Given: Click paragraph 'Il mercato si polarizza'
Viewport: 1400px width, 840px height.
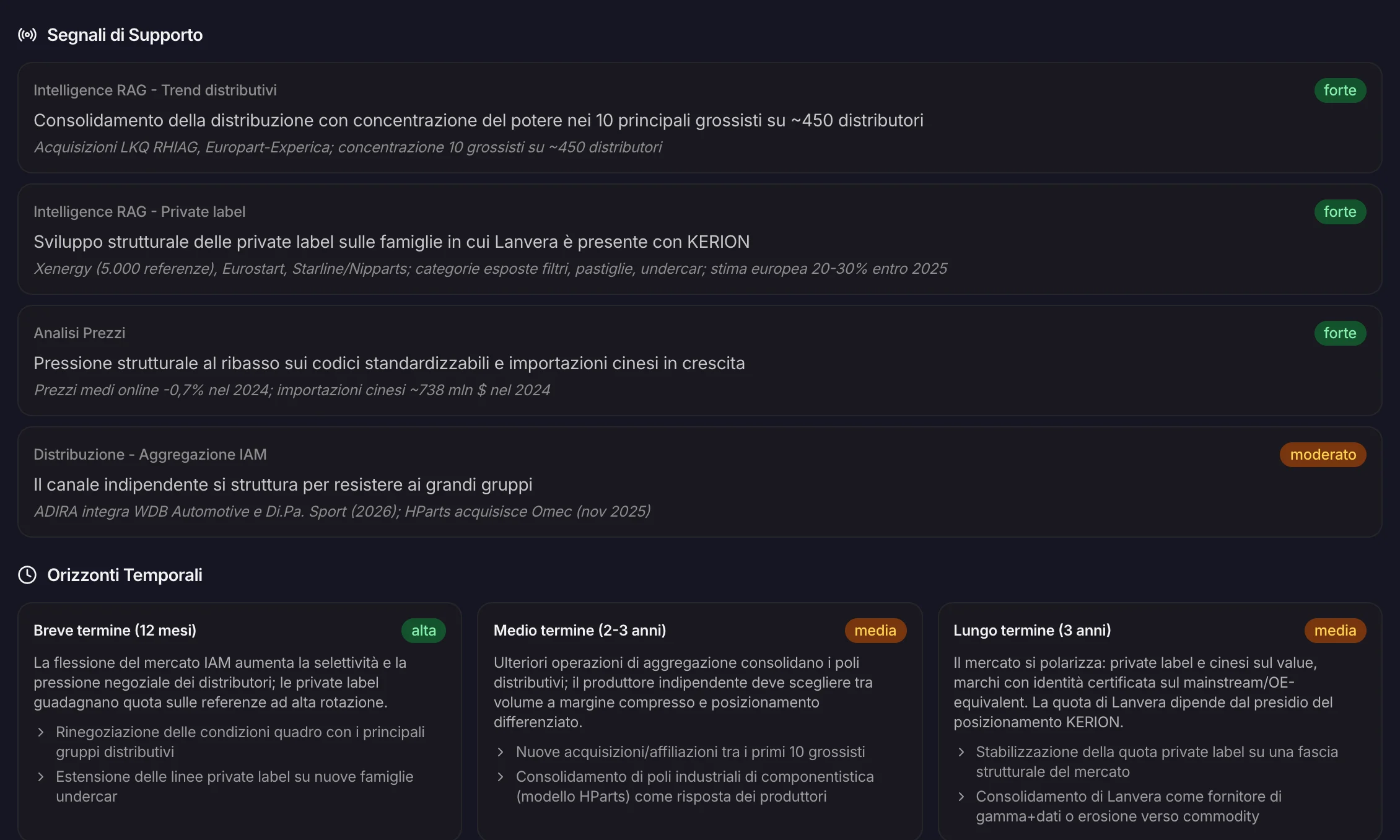Looking at the screenshot, I should pos(1143,693).
